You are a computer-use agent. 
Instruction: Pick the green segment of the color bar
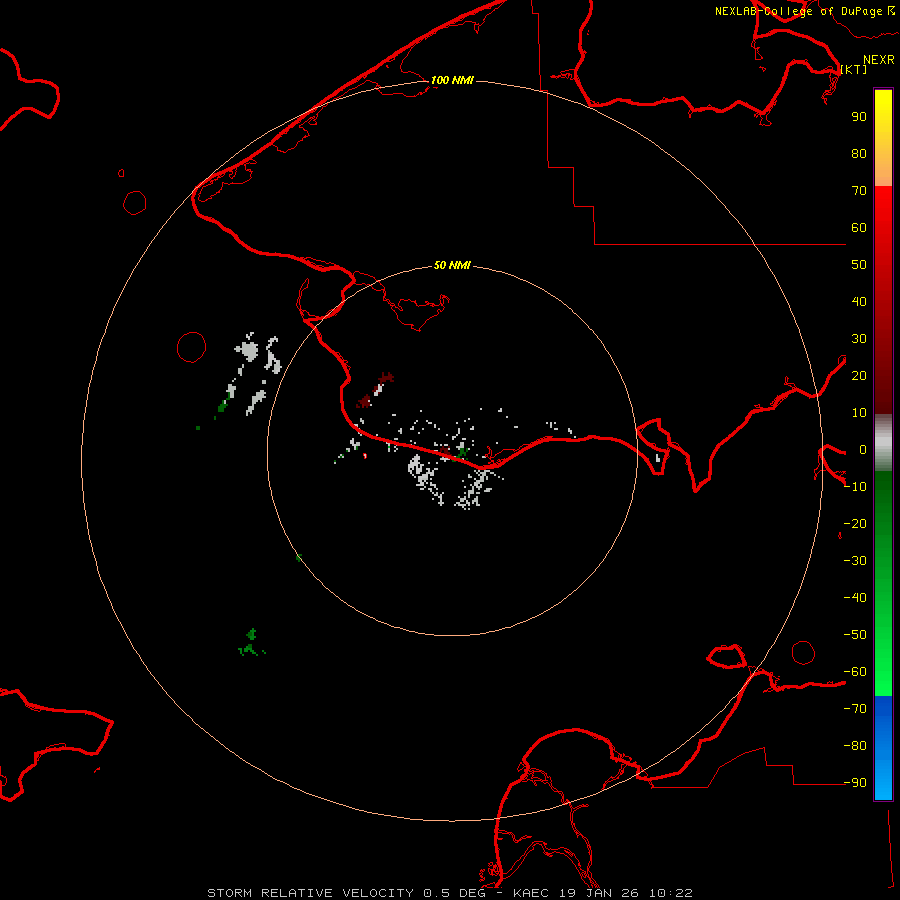883,584
